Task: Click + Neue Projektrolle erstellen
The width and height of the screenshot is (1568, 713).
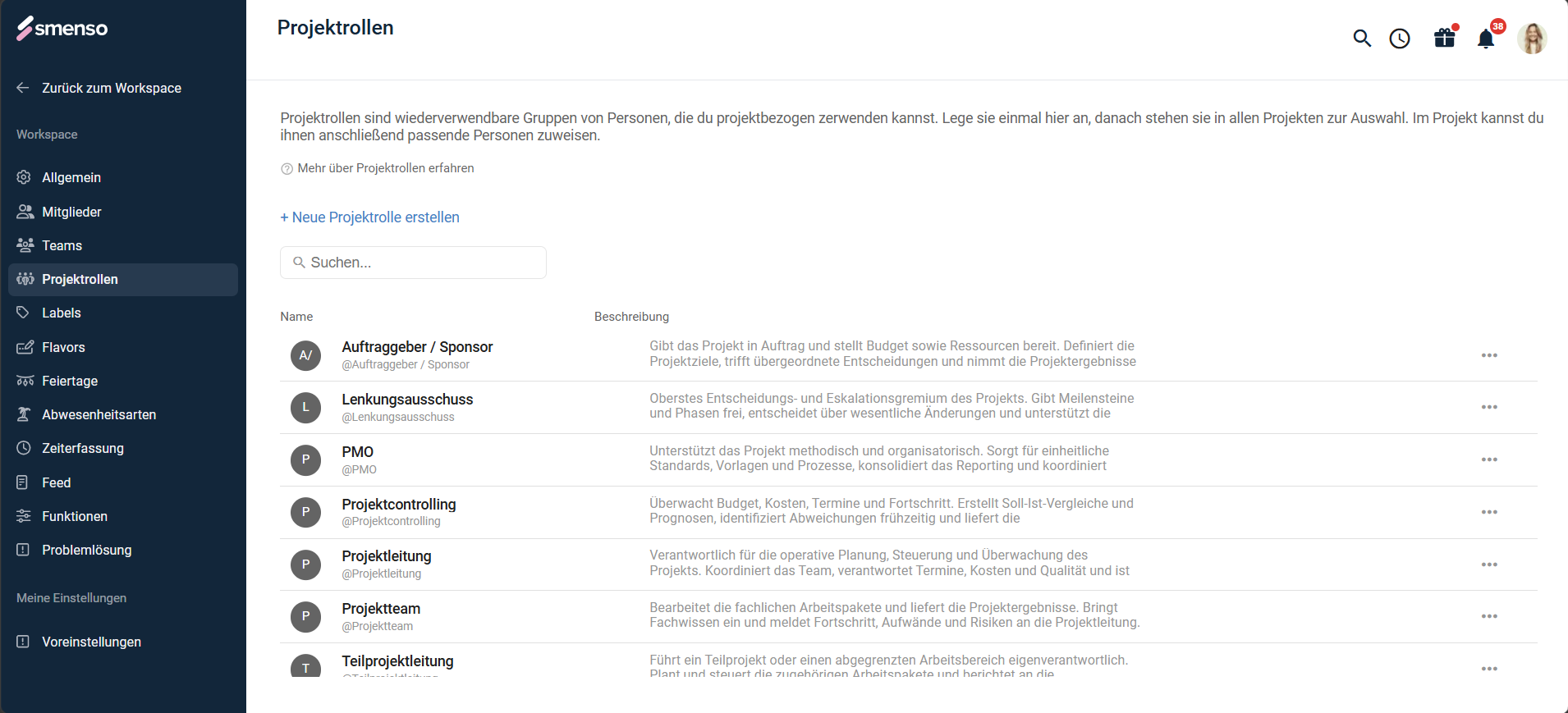Action: (369, 217)
